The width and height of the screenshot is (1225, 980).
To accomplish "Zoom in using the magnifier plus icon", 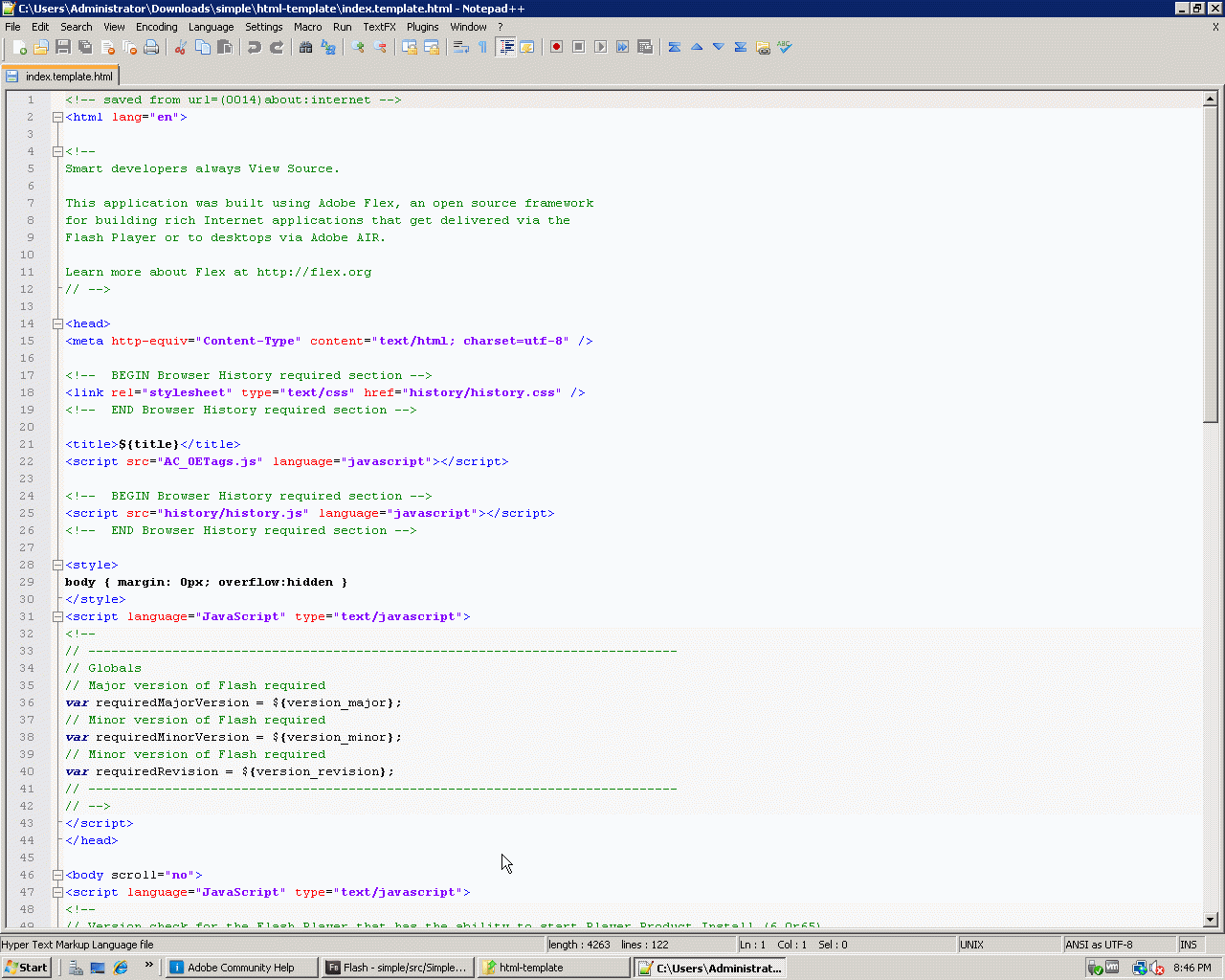I will point(358,47).
